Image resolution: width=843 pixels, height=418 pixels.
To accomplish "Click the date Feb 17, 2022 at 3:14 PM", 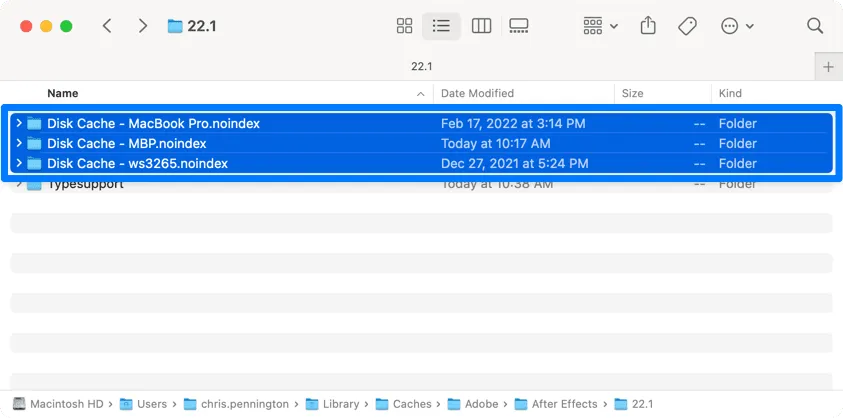I will click(513, 124).
